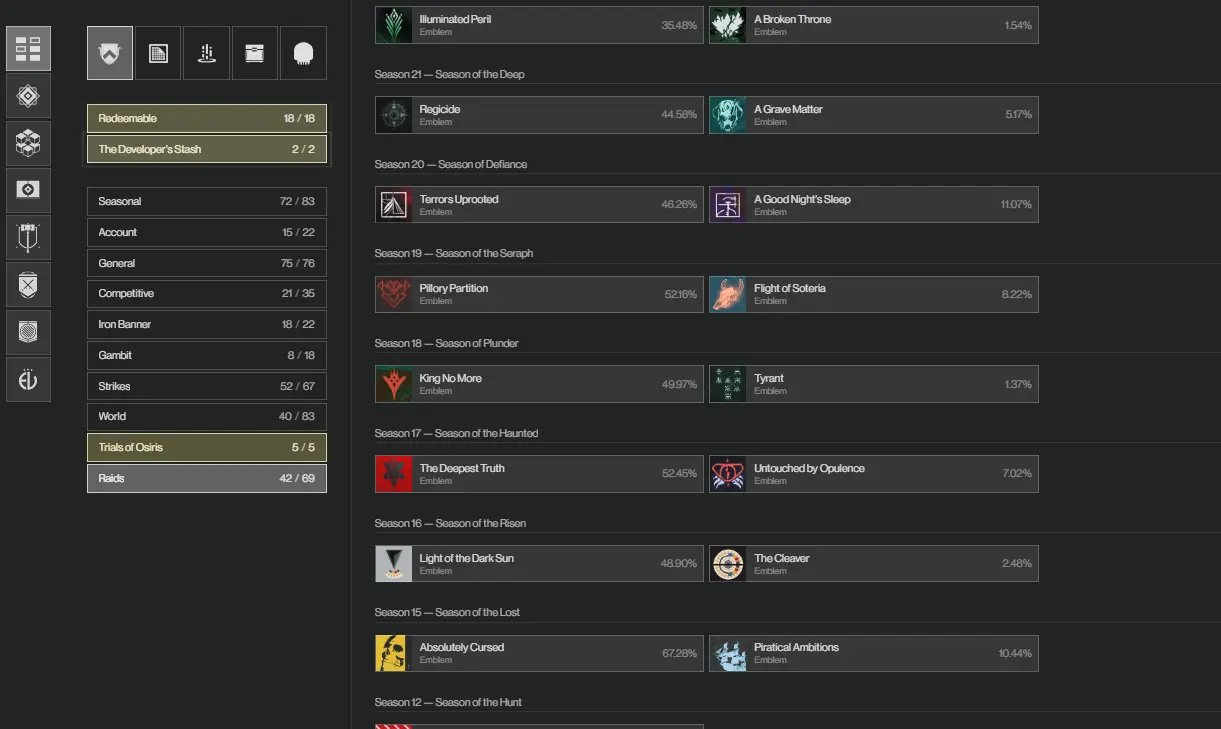Click the Flight of Soteria emblem icon
This screenshot has height=729, width=1221.
click(x=728, y=294)
